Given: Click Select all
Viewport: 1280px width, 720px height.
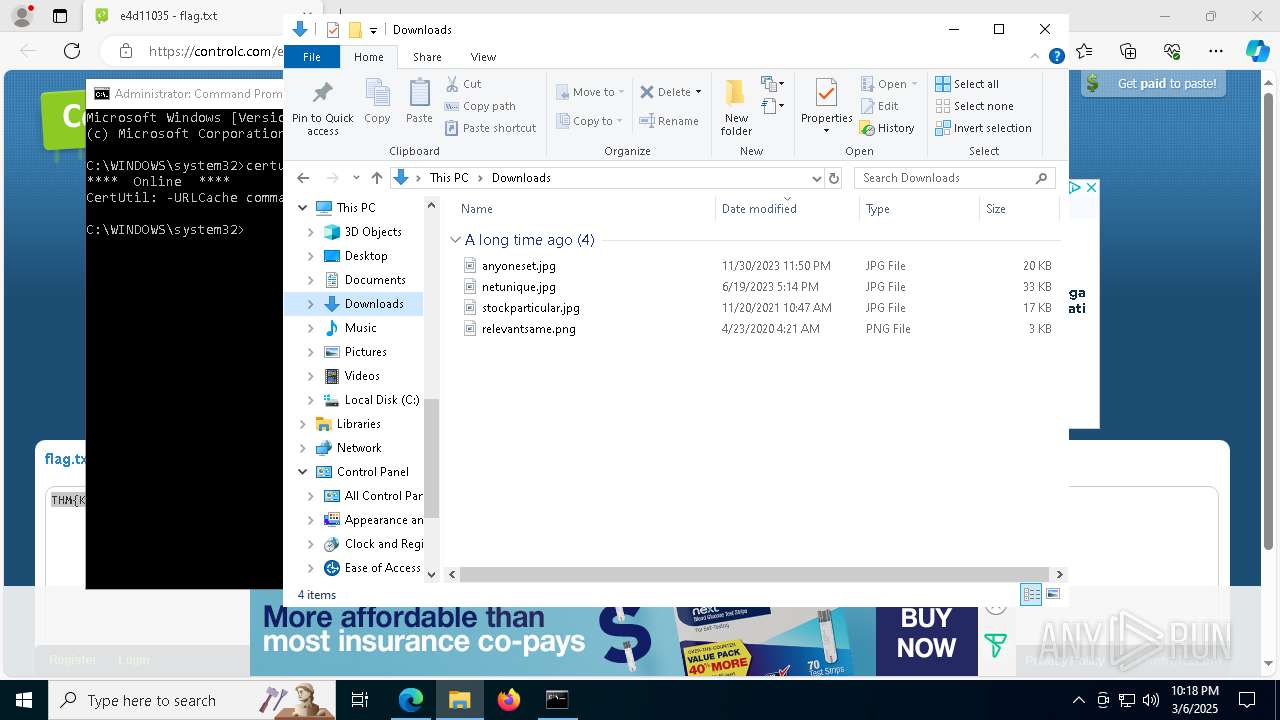Looking at the screenshot, I should pos(967,84).
